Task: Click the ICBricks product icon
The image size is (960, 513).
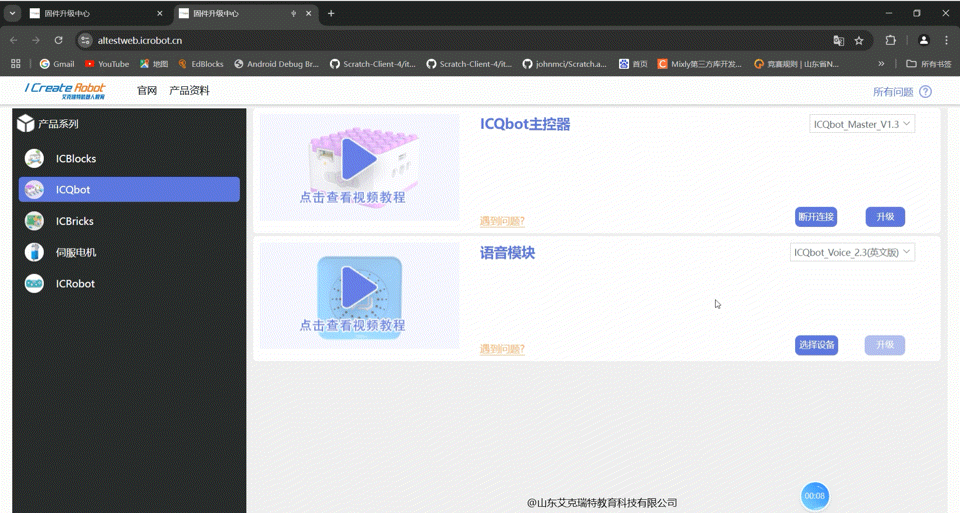Action: (x=34, y=221)
